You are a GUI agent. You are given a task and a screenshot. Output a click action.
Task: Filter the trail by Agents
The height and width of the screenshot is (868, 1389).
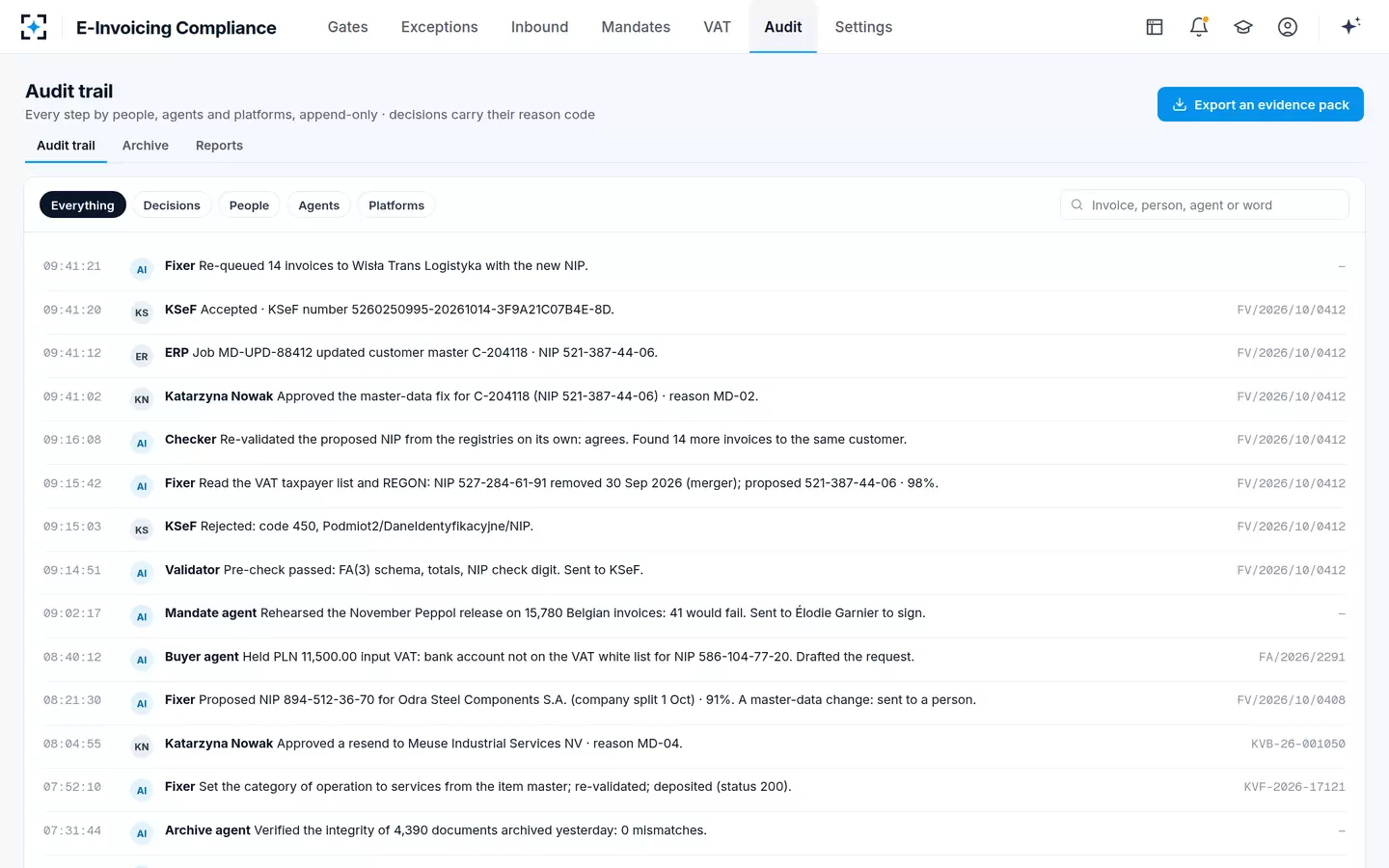tap(319, 204)
